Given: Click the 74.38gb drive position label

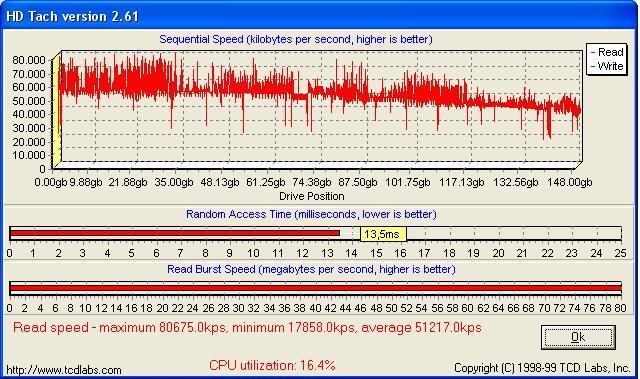Looking at the screenshot, I should click(312, 182).
